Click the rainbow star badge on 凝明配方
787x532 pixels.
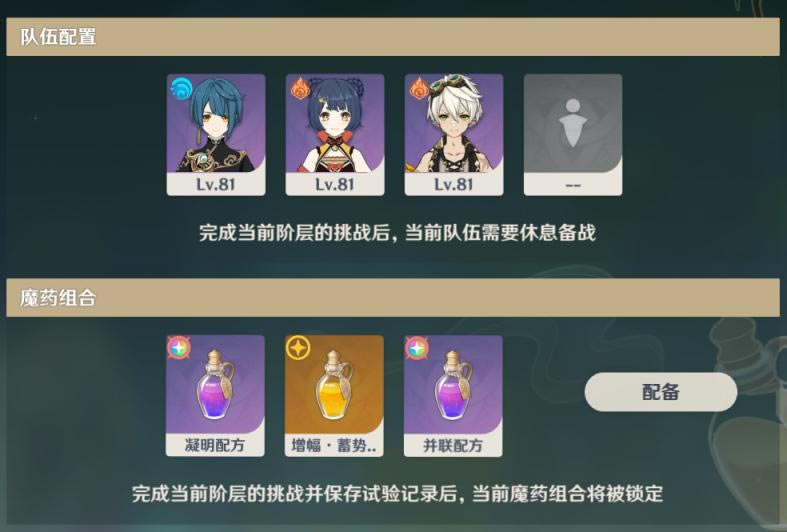pos(179,347)
